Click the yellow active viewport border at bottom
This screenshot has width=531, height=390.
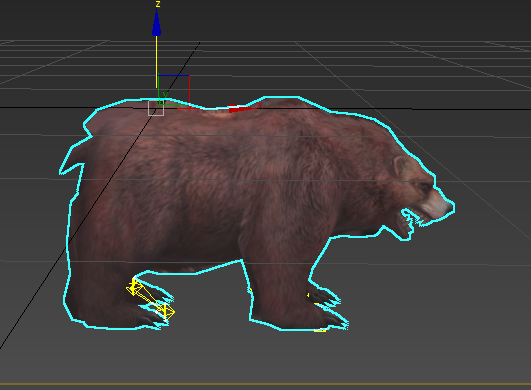(x=266, y=384)
